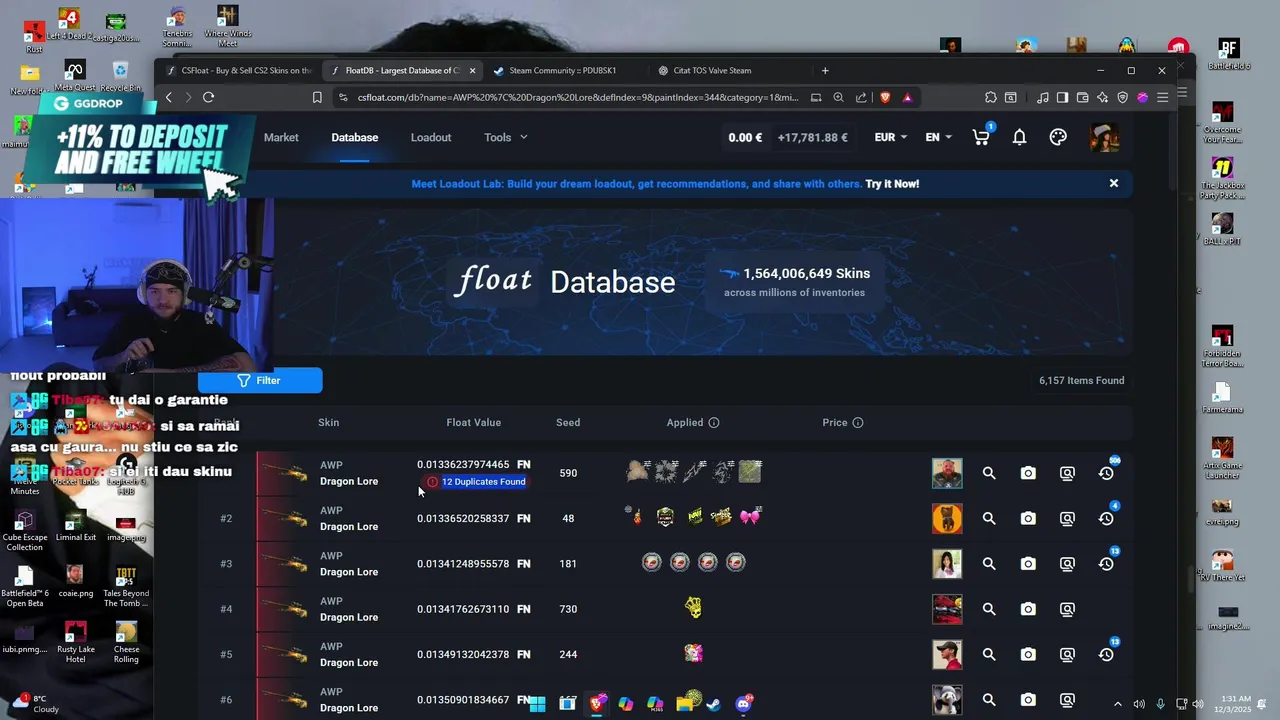Click the Filter button
The width and height of the screenshot is (1280, 720).
[260, 380]
